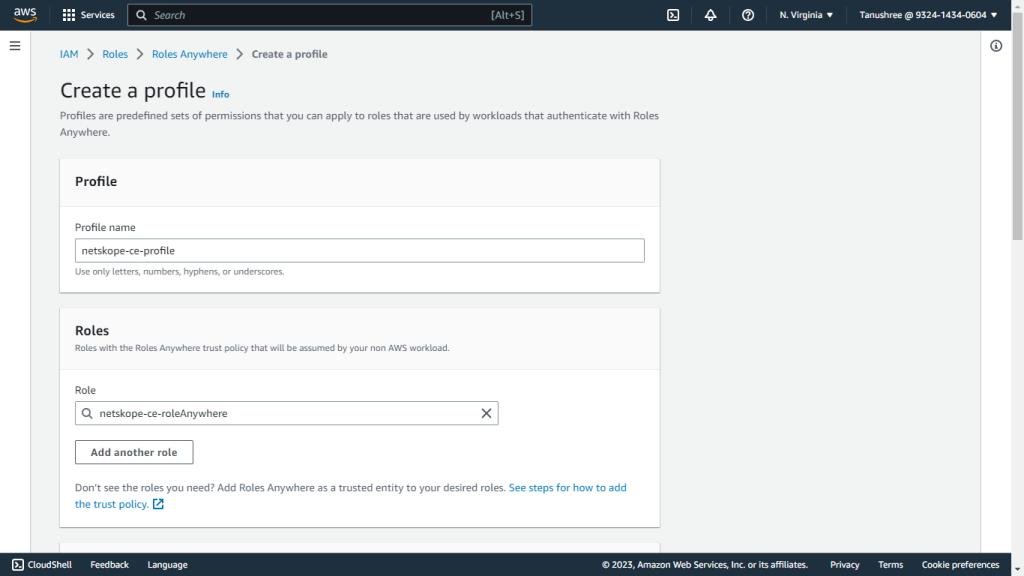Click the Add another role button
1024x576 pixels.
[134, 452]
